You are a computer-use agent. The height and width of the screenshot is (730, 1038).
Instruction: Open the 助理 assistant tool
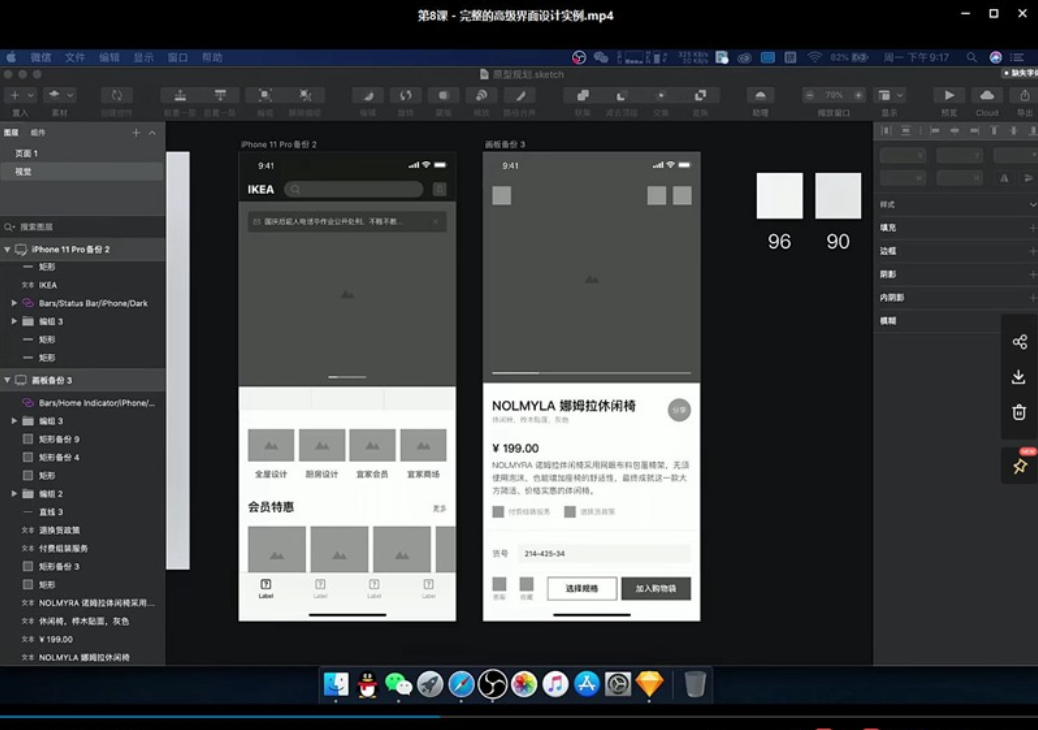click(760, 95)
